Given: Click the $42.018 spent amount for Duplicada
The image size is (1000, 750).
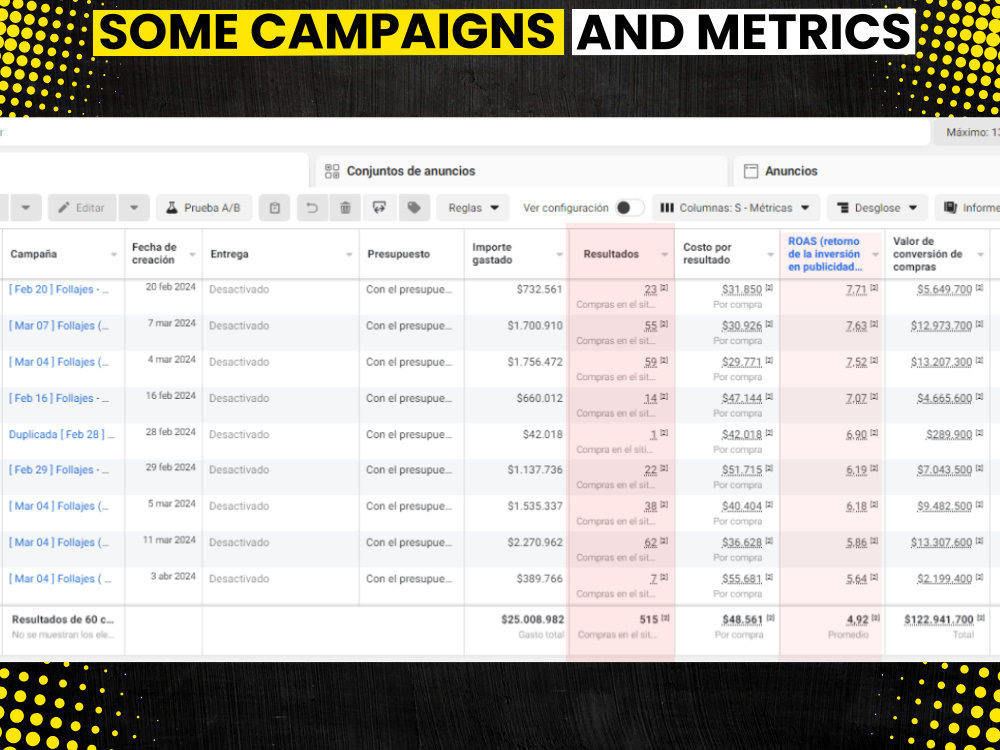Looking at the screenshot, I should tap(542, 435).
